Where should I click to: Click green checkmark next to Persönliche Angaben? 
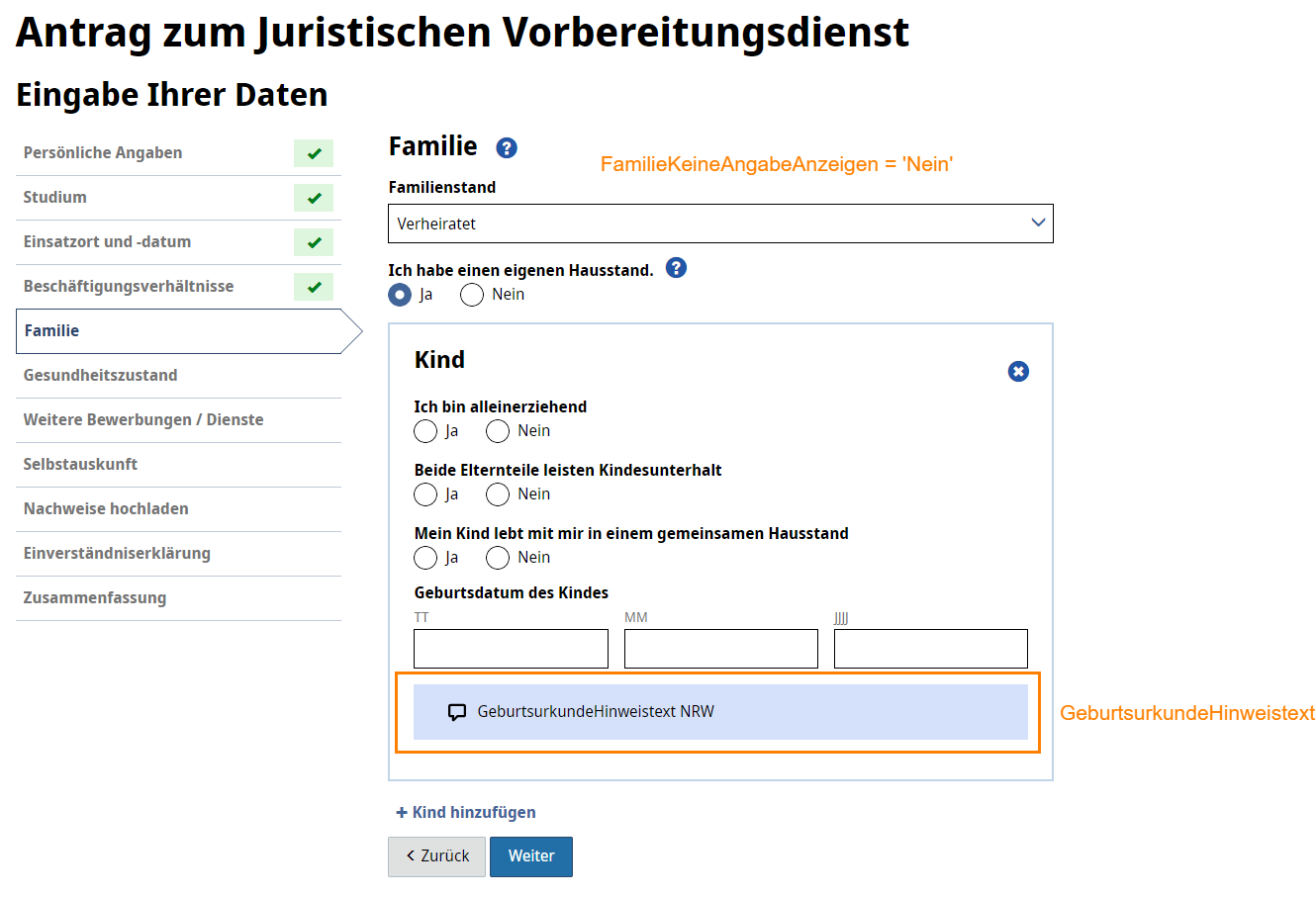pos(314,153)
